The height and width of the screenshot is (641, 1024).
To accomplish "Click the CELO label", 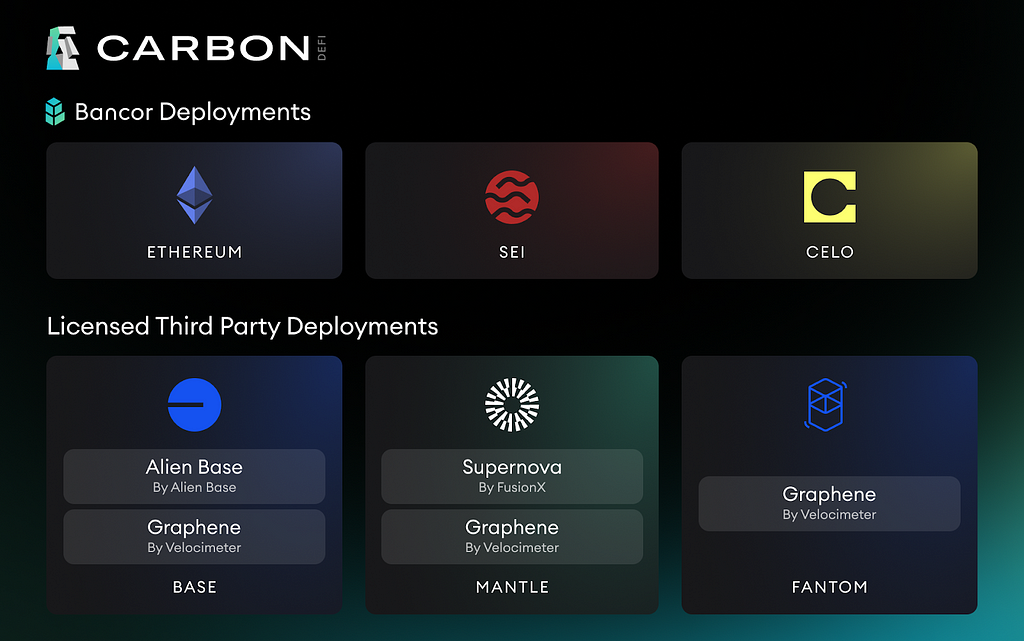I will [829, 252].
